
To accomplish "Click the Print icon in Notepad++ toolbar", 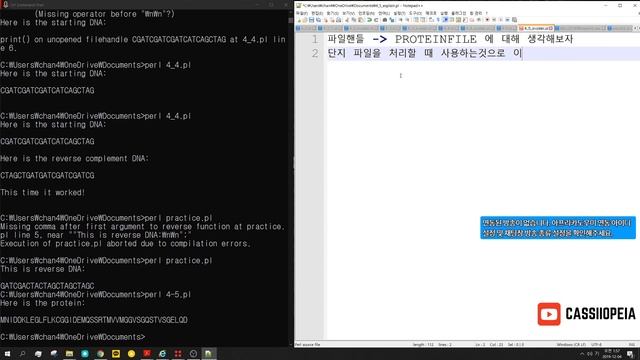I will (339, 20).
